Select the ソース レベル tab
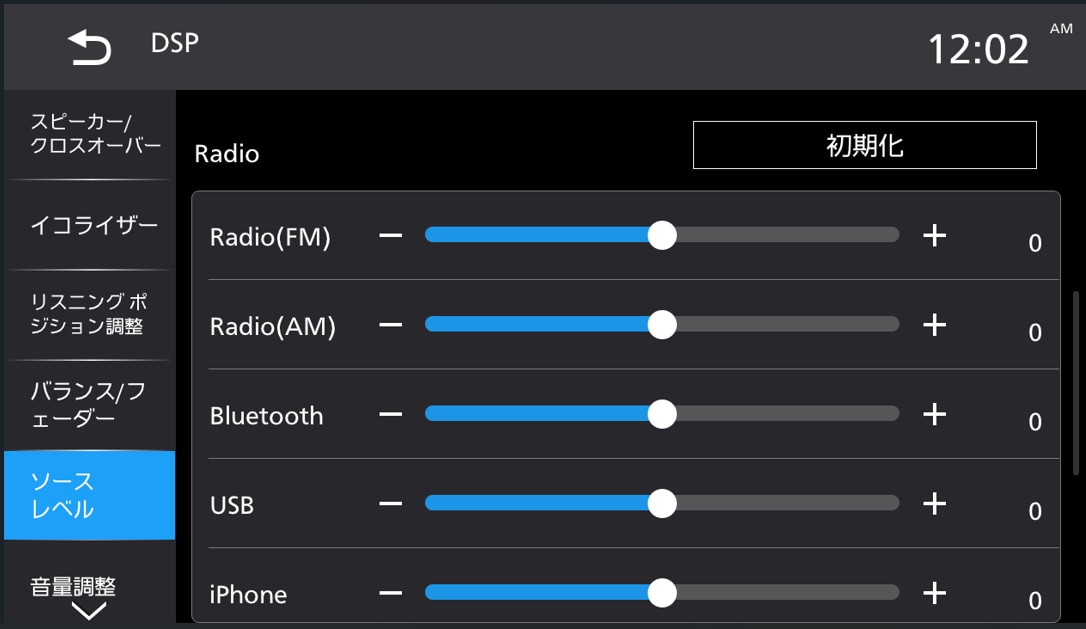 (x=88, y=493)
